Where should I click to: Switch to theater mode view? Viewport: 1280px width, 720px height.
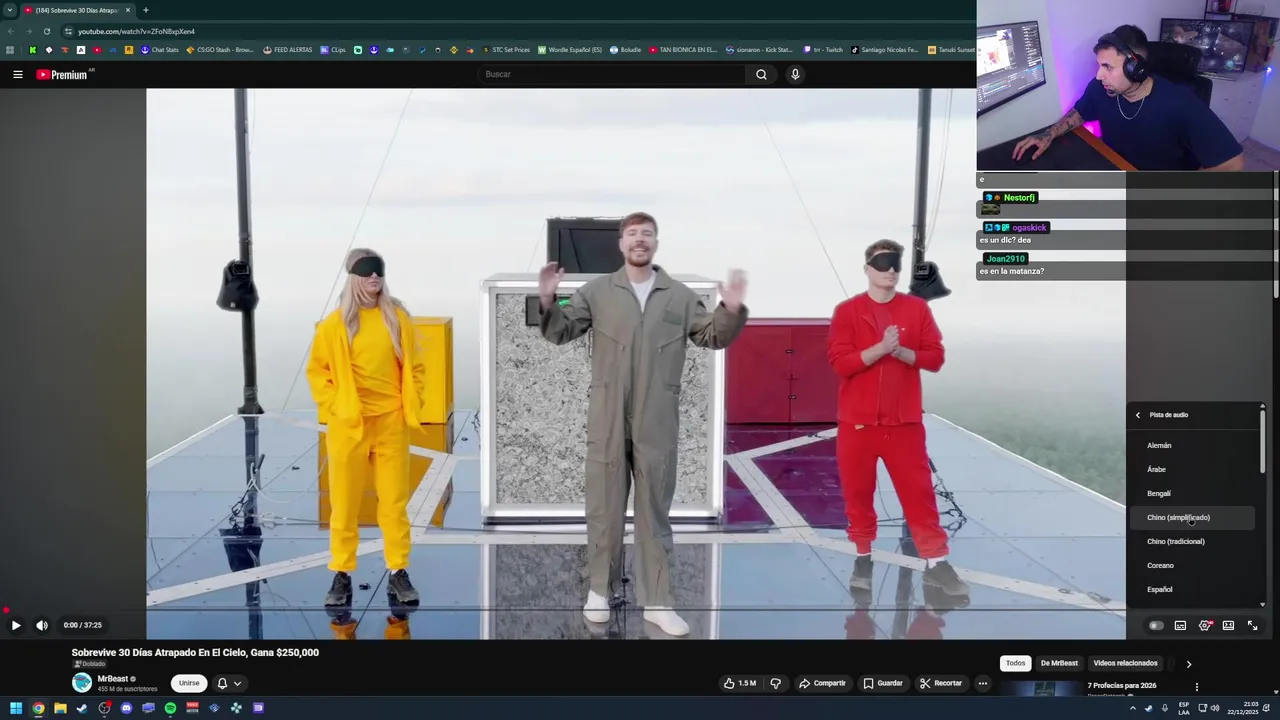tap(1228, 626)
